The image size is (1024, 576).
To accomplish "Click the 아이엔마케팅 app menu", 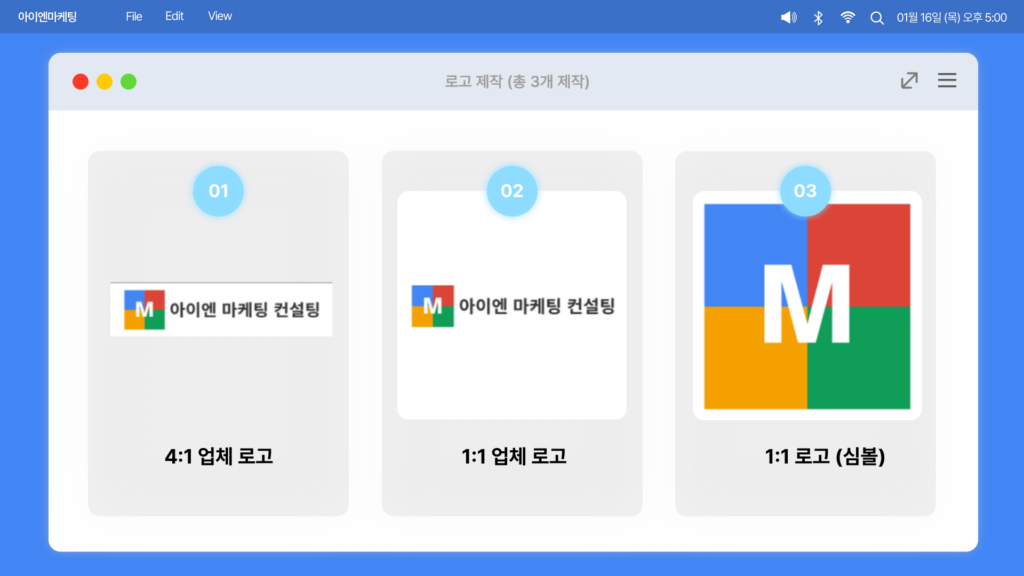I will pos(47,17).
